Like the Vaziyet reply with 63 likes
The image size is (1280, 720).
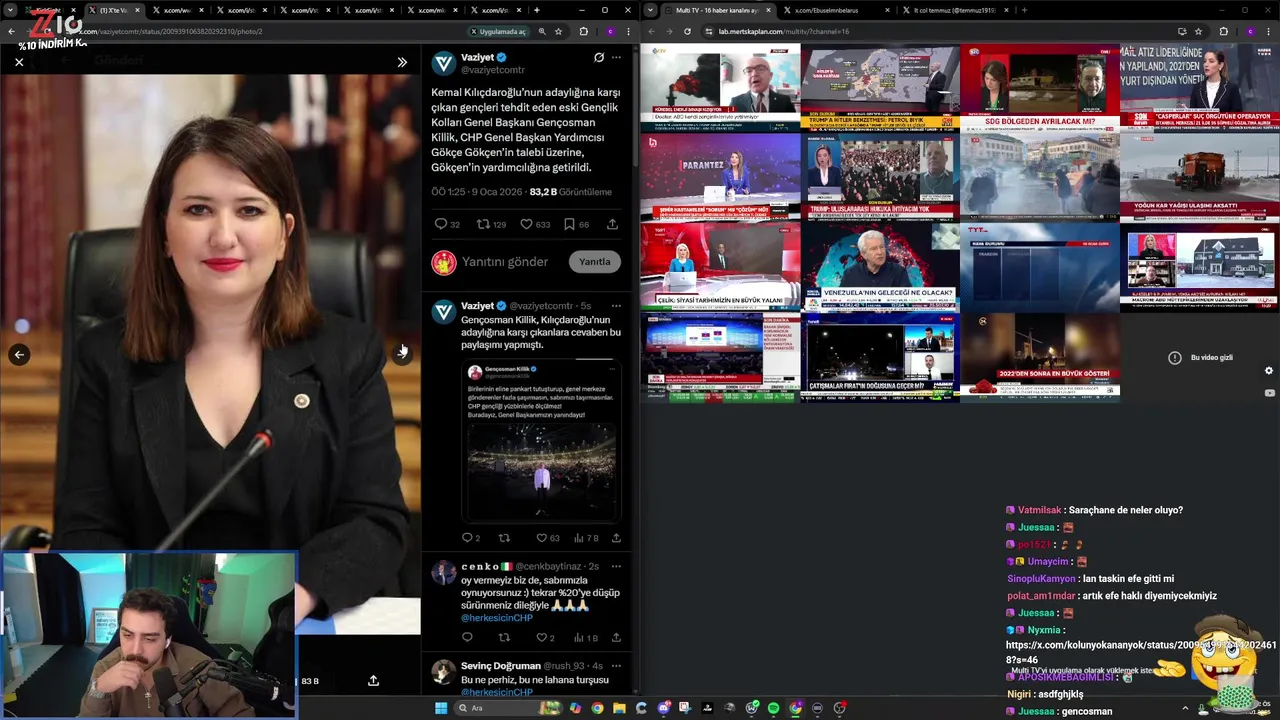(x=547, y=538)
